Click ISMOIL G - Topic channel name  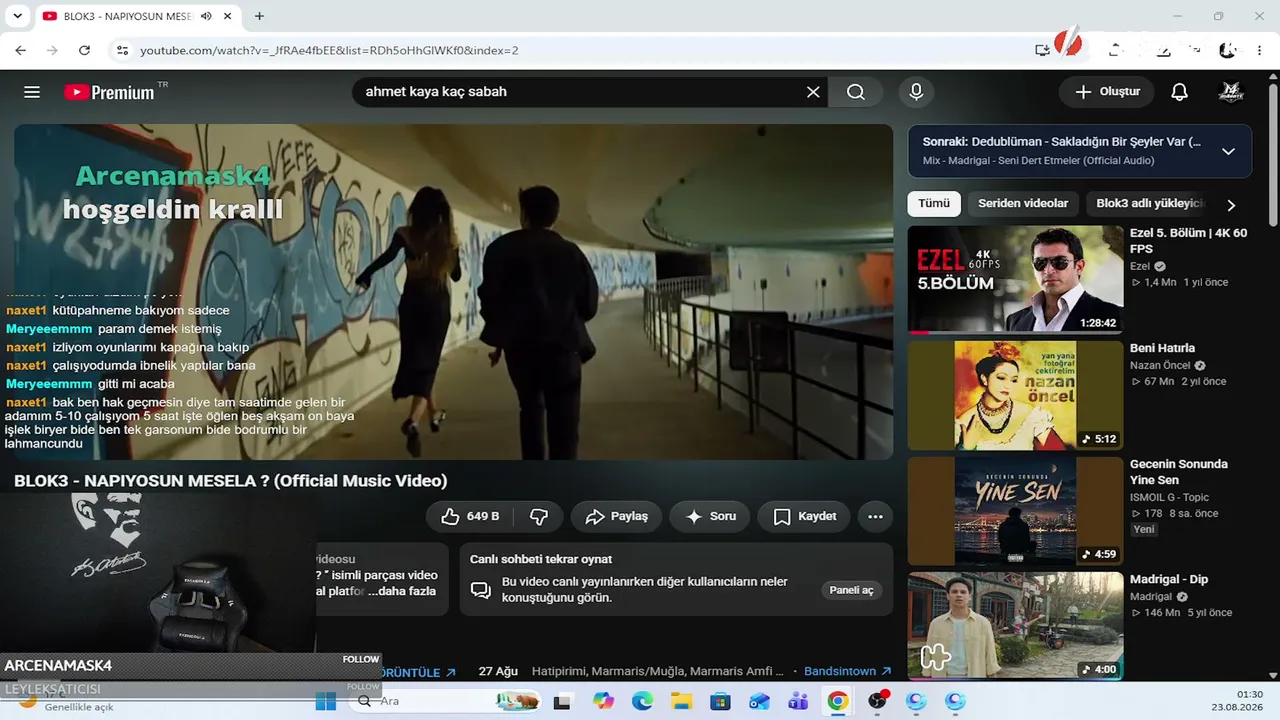[1169, 497]
